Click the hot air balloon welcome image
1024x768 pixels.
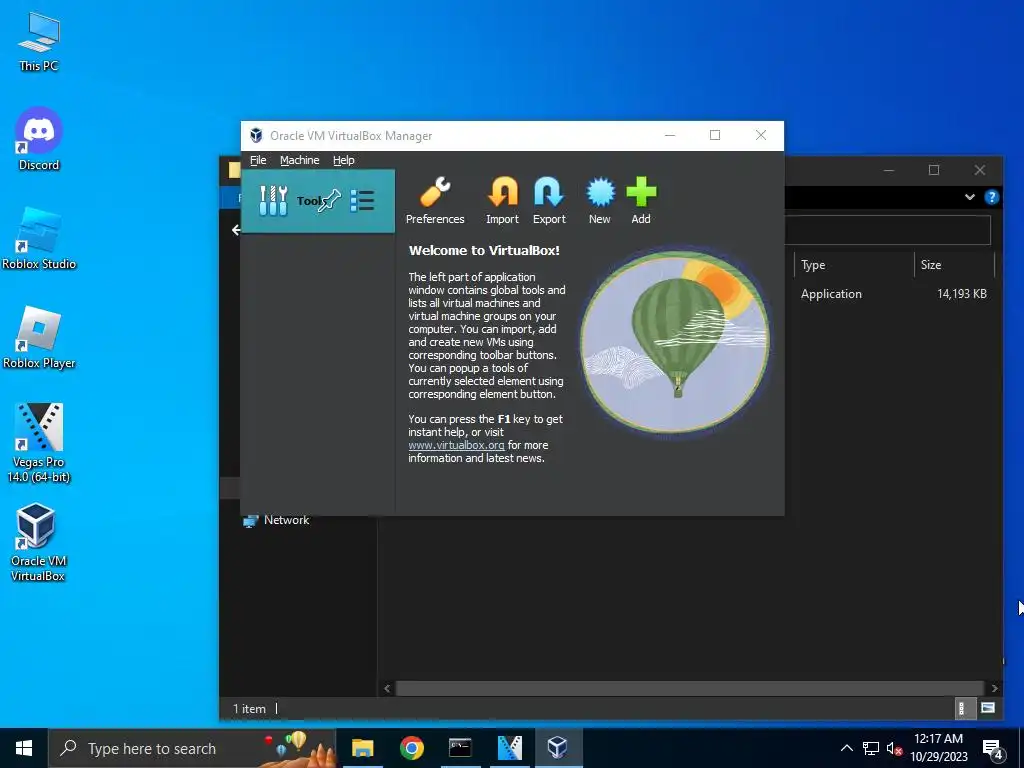click(x=675, y=341)
